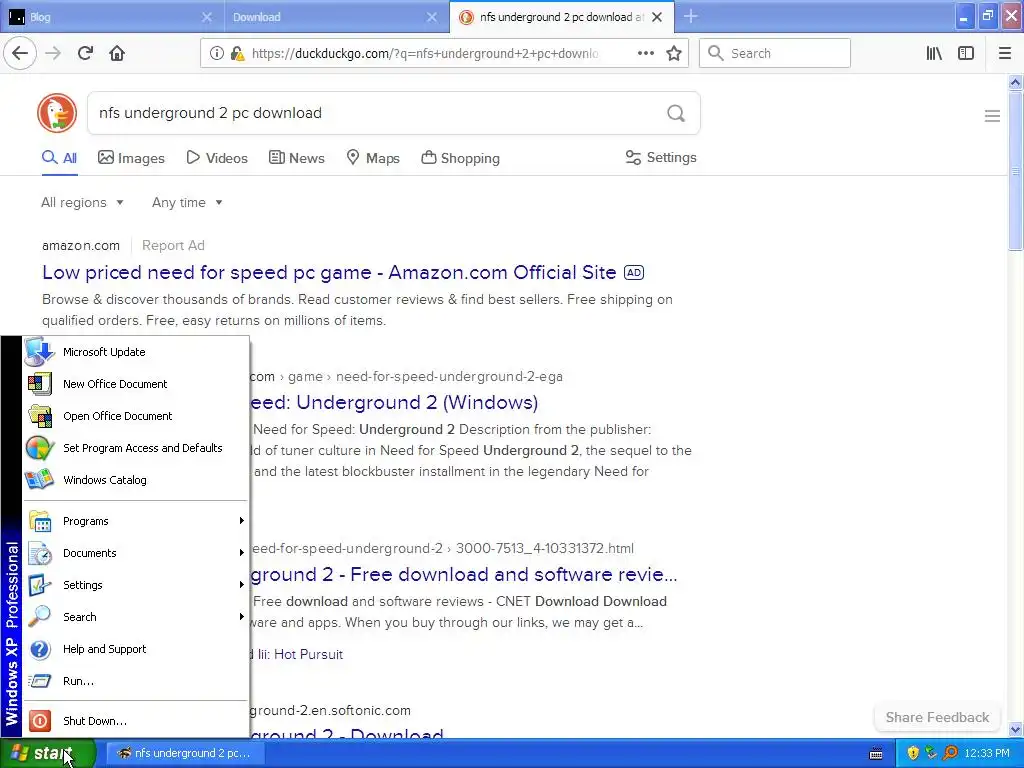Viewport: 1024px width, 768px height.
Task: Open DuckDuckGo side menu icon
Action: 992,116
